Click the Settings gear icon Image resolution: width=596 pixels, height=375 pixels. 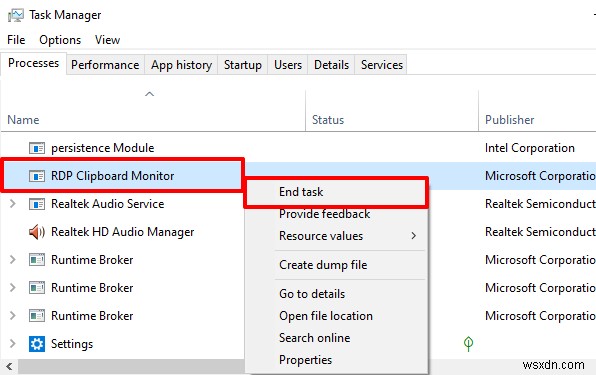tap(37, 344)
